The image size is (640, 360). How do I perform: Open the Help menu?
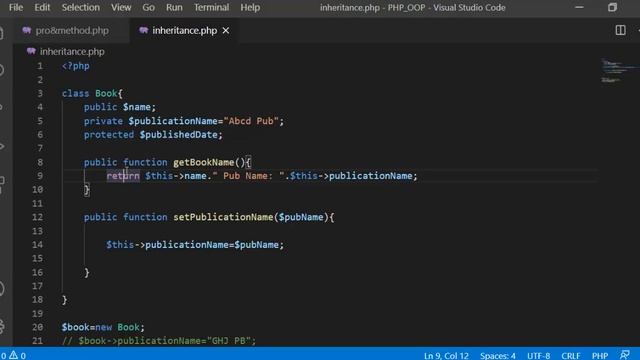(x=250, y=7)
